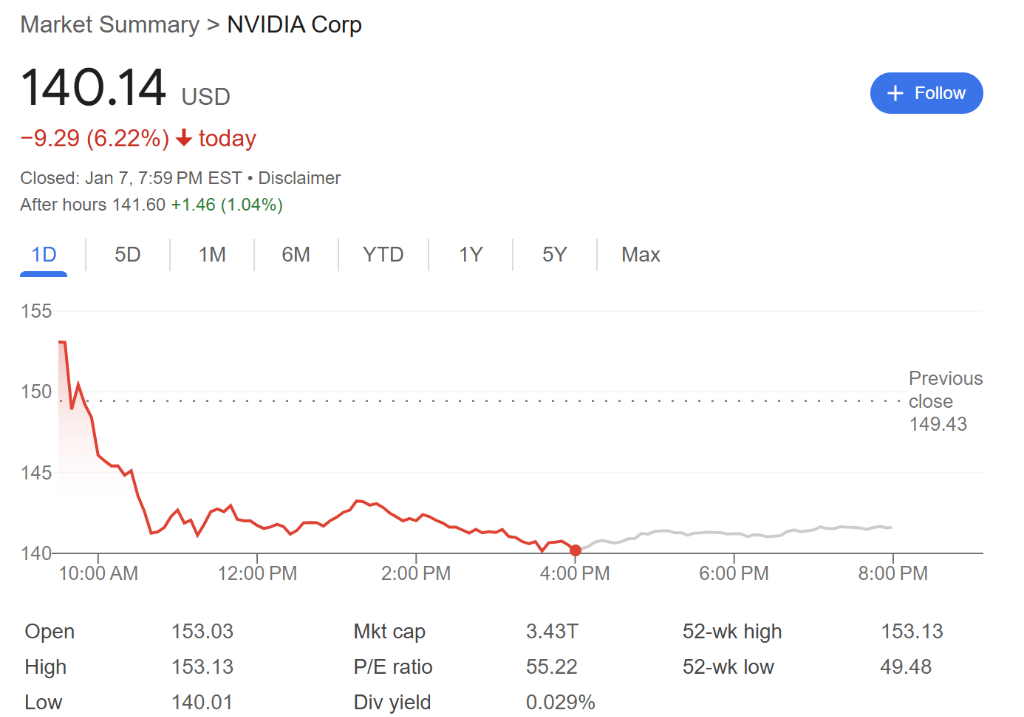Open the 6M chart range
1024x717 pixels.
[296, 255]
